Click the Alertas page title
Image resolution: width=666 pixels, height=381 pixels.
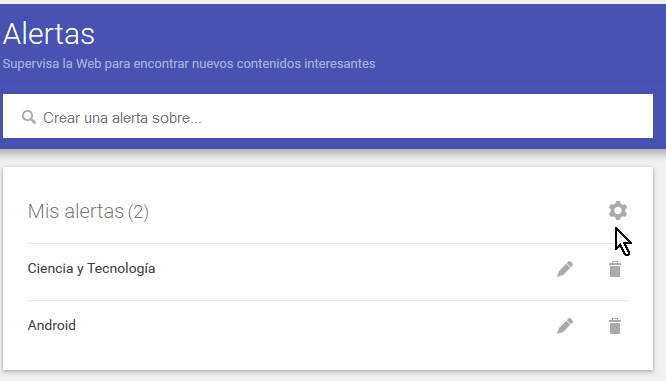49,34
